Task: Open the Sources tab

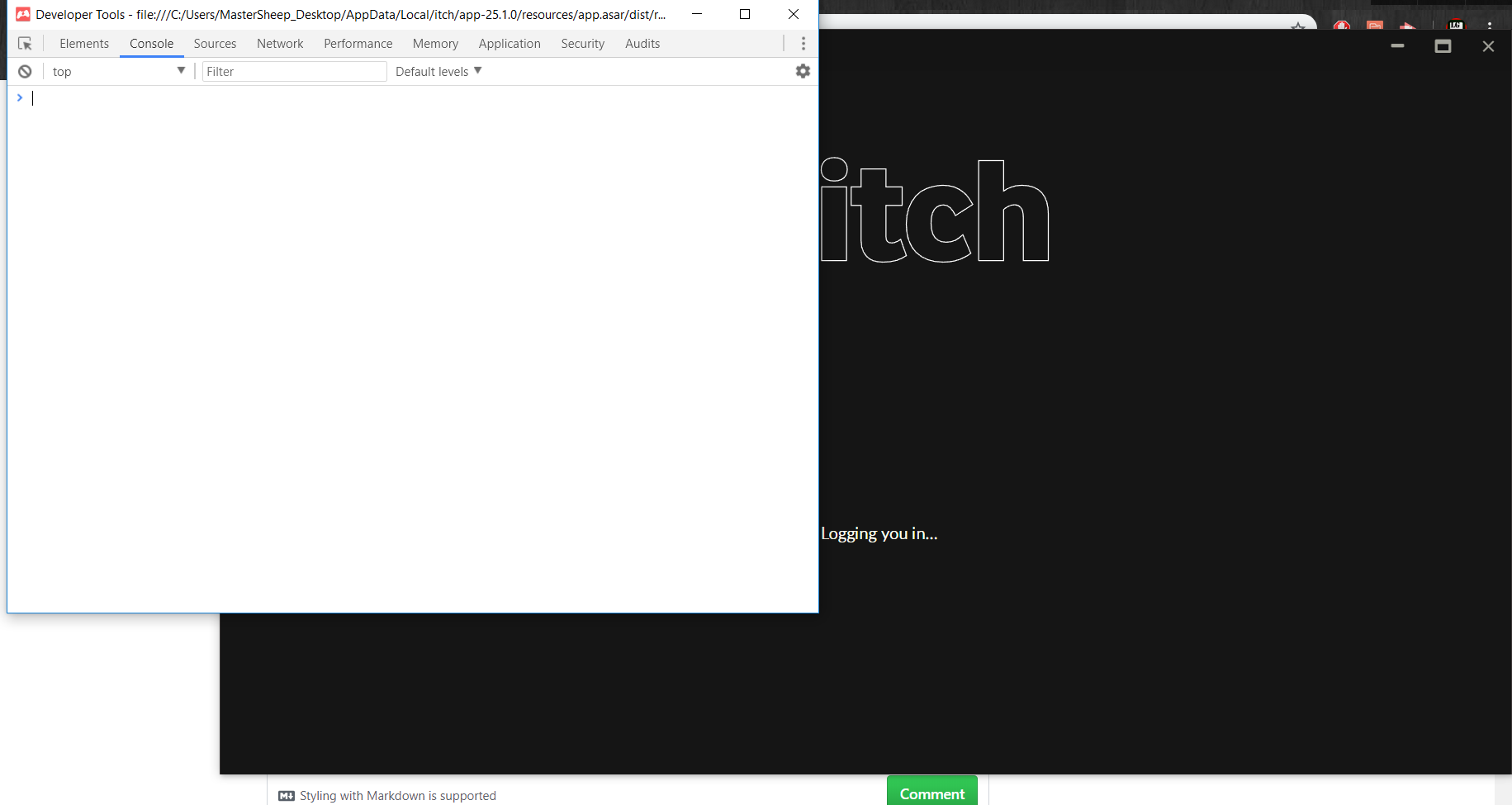Action: pos(215,44)
